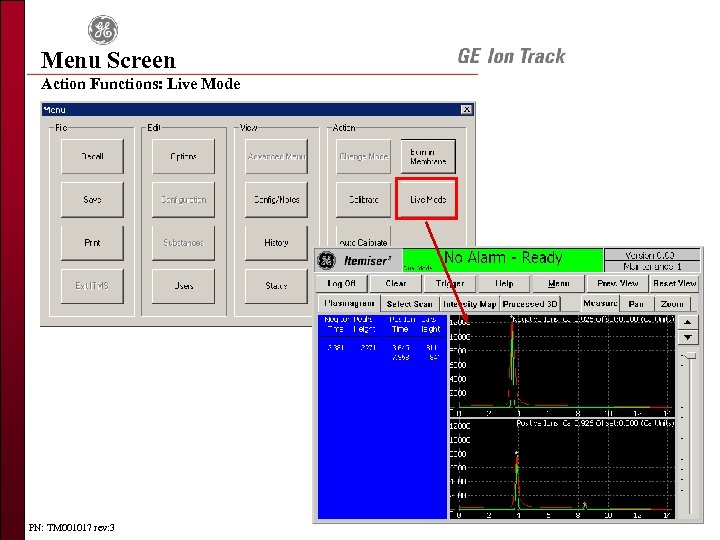Switch to the Plasmagram tab
Viewport: 720px width, 540px height.
[x=349, y=304]
